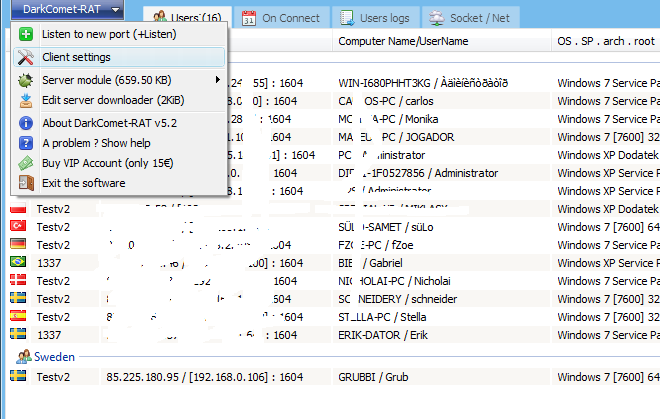Click the document icon on Users logs tab
The height and width of the screenshot is (419, 660).
pos(347,18)
